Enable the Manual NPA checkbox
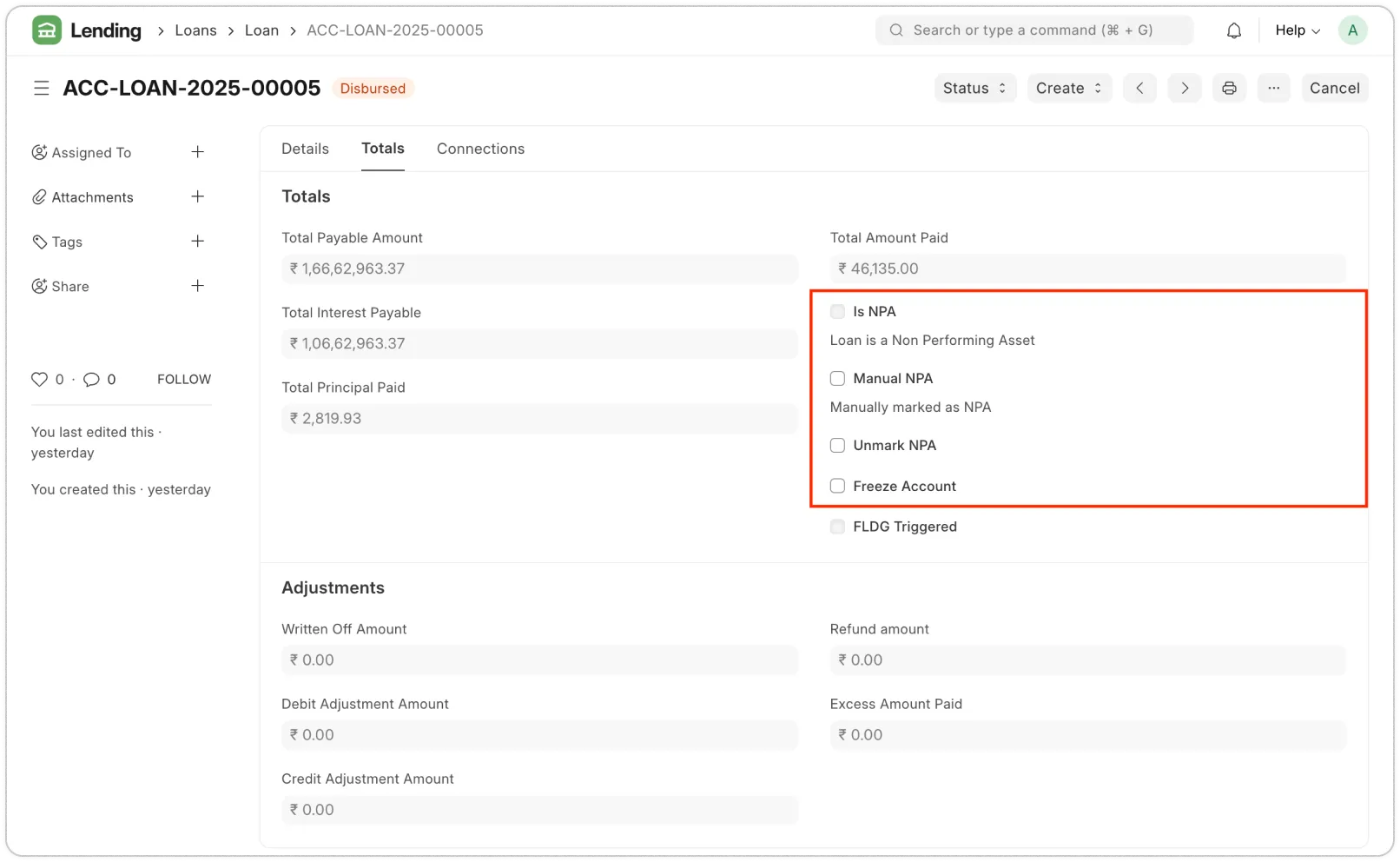 (837, 379)
